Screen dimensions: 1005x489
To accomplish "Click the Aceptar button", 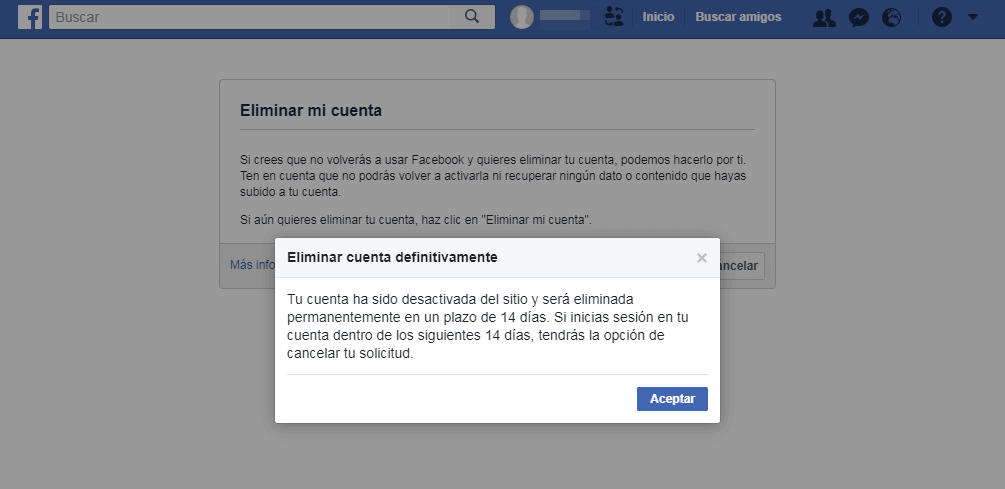I will pyautogui.click(x=672, y=399).
